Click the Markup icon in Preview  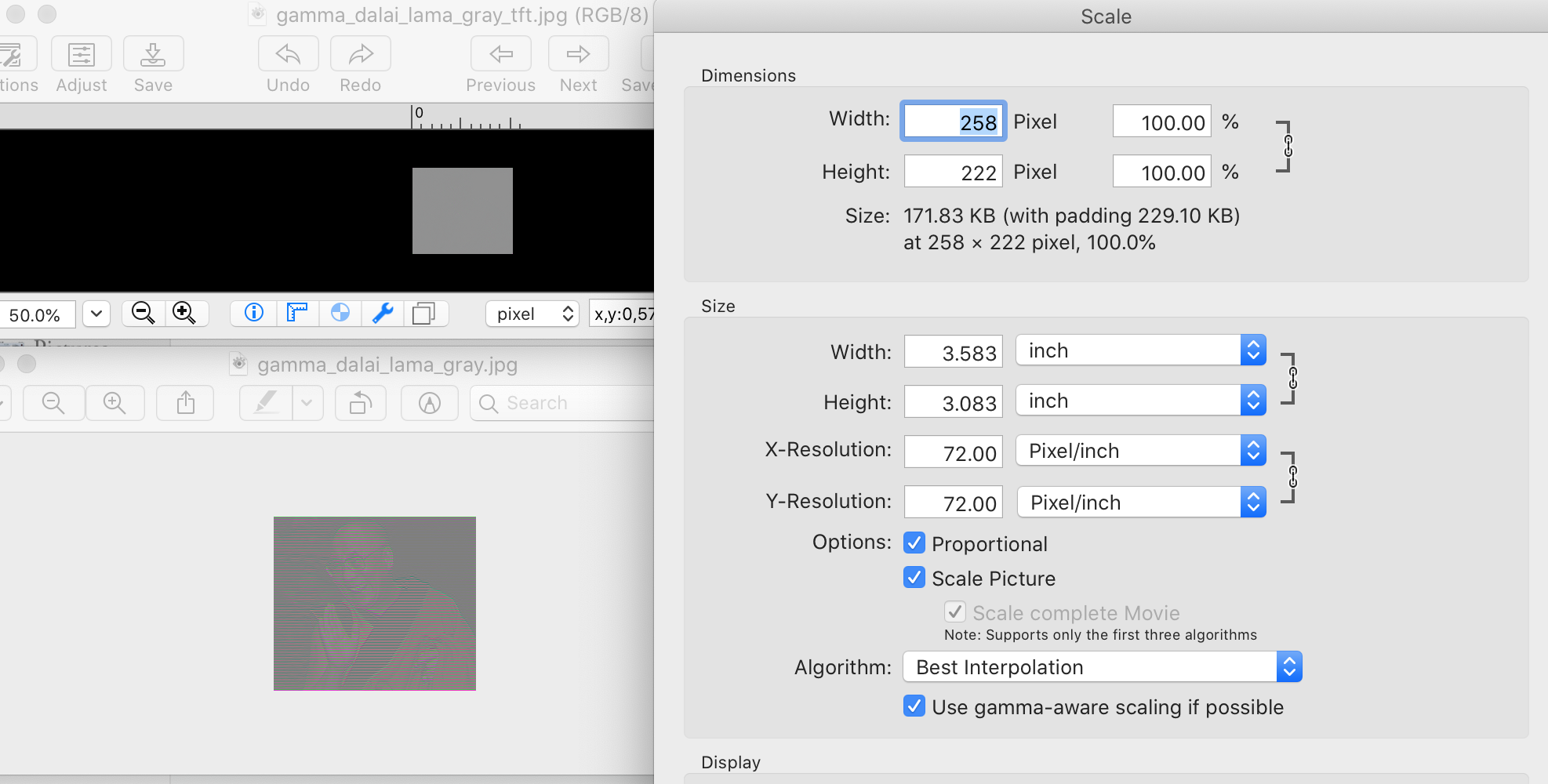click(430, 403)
